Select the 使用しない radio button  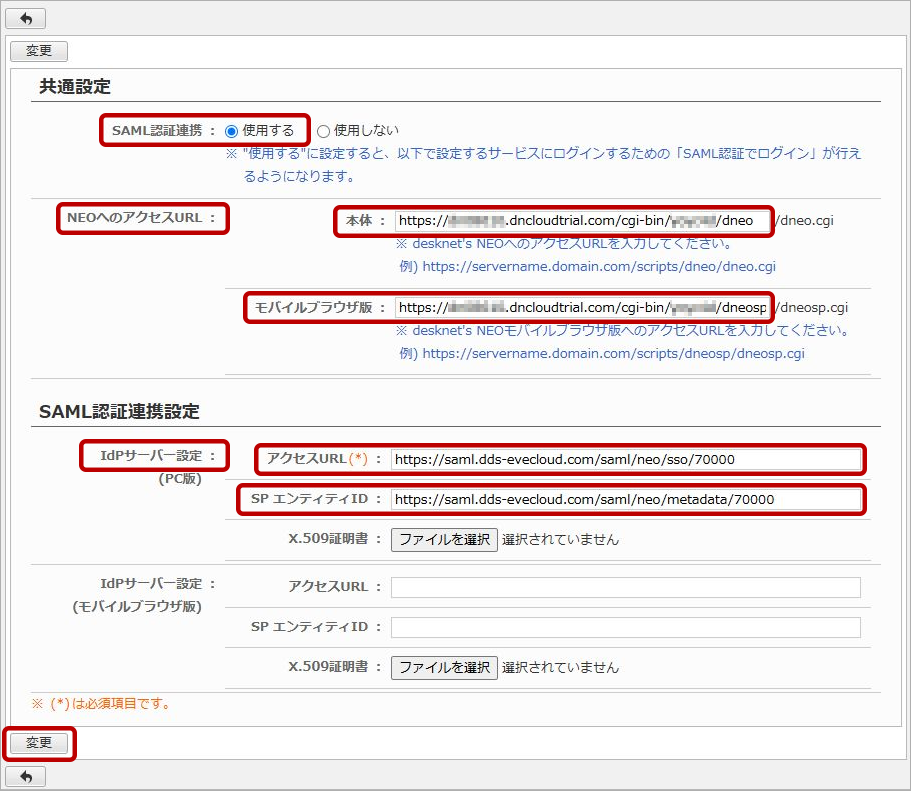323,131
